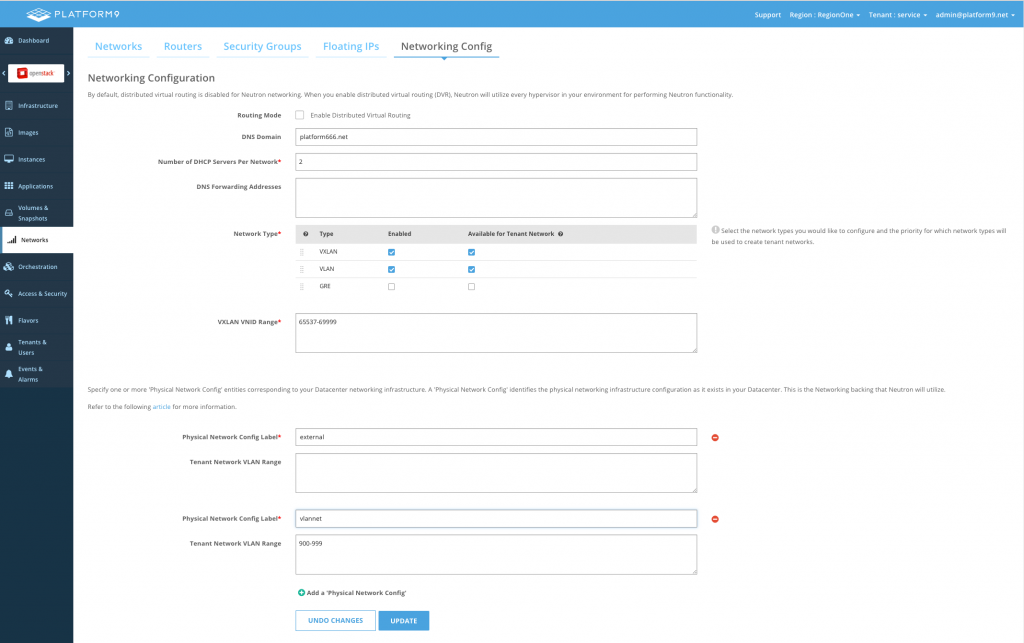Click the Events & Alarms bell icon
The width and height of the screenshot is (1024, 643).
pos(9,373)
